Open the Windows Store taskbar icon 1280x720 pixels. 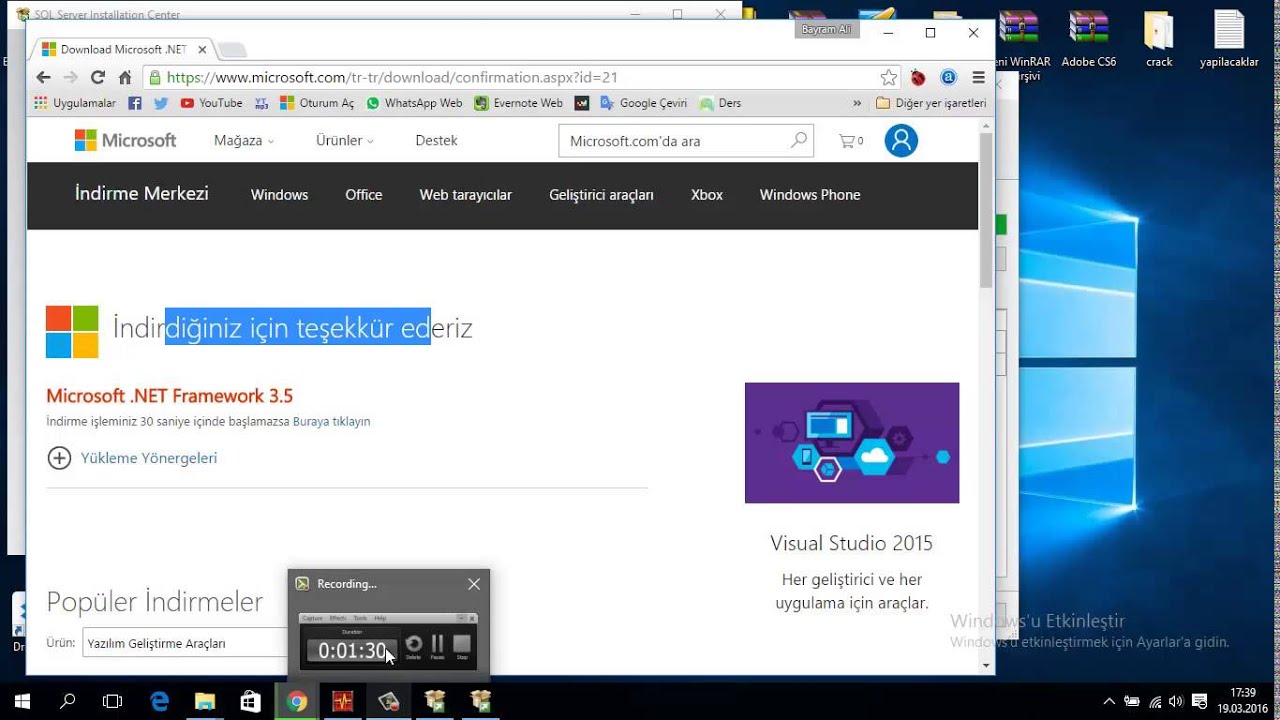tap(251, 701)
